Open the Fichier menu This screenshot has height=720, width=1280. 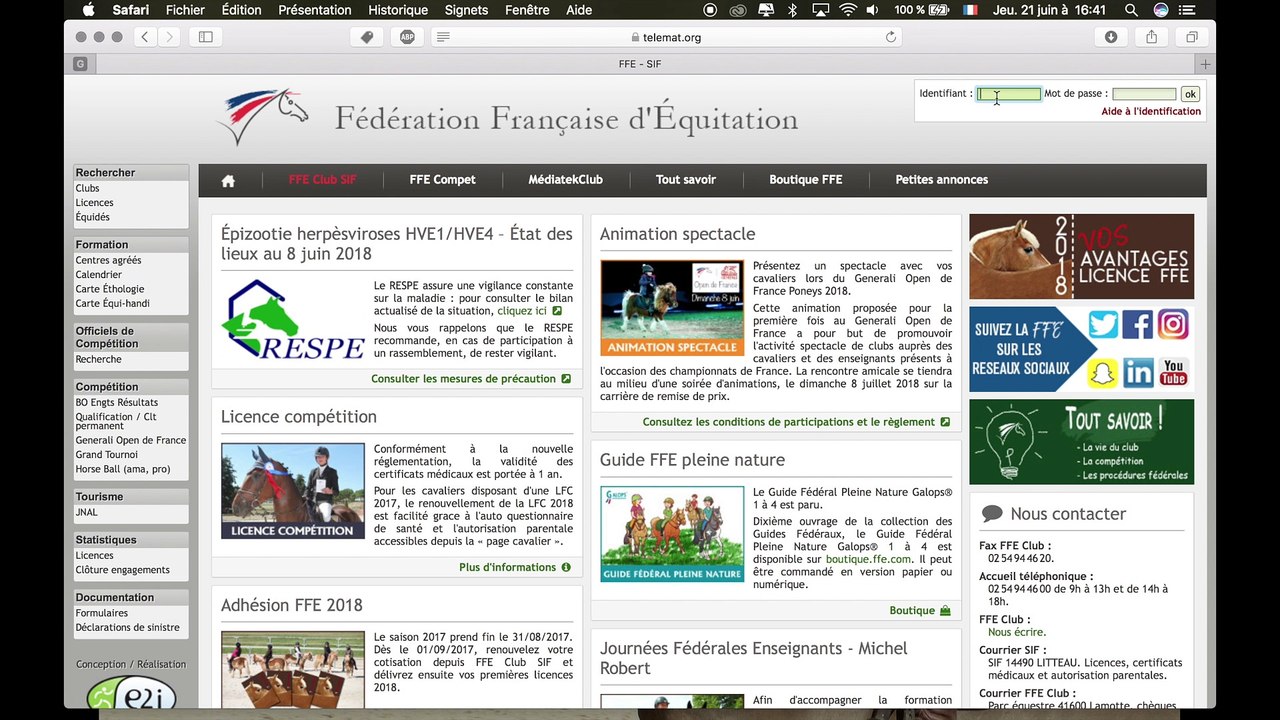click(x=185, y=10)
